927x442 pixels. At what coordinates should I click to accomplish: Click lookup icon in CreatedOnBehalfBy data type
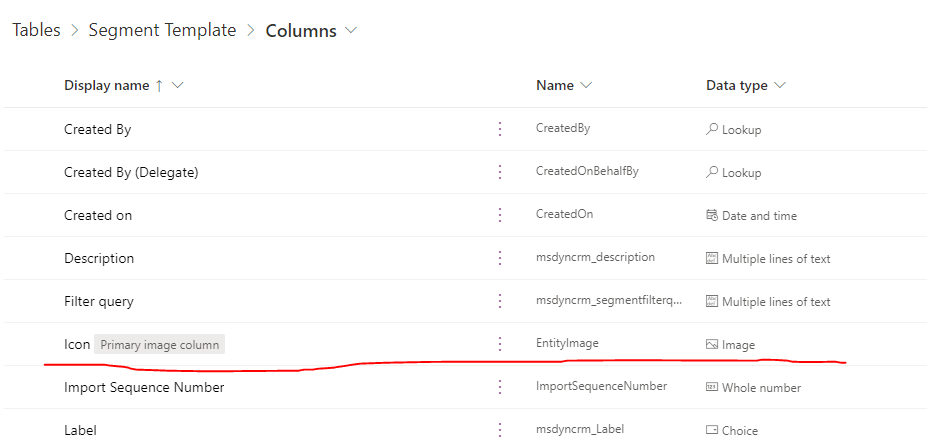point(712,172)
